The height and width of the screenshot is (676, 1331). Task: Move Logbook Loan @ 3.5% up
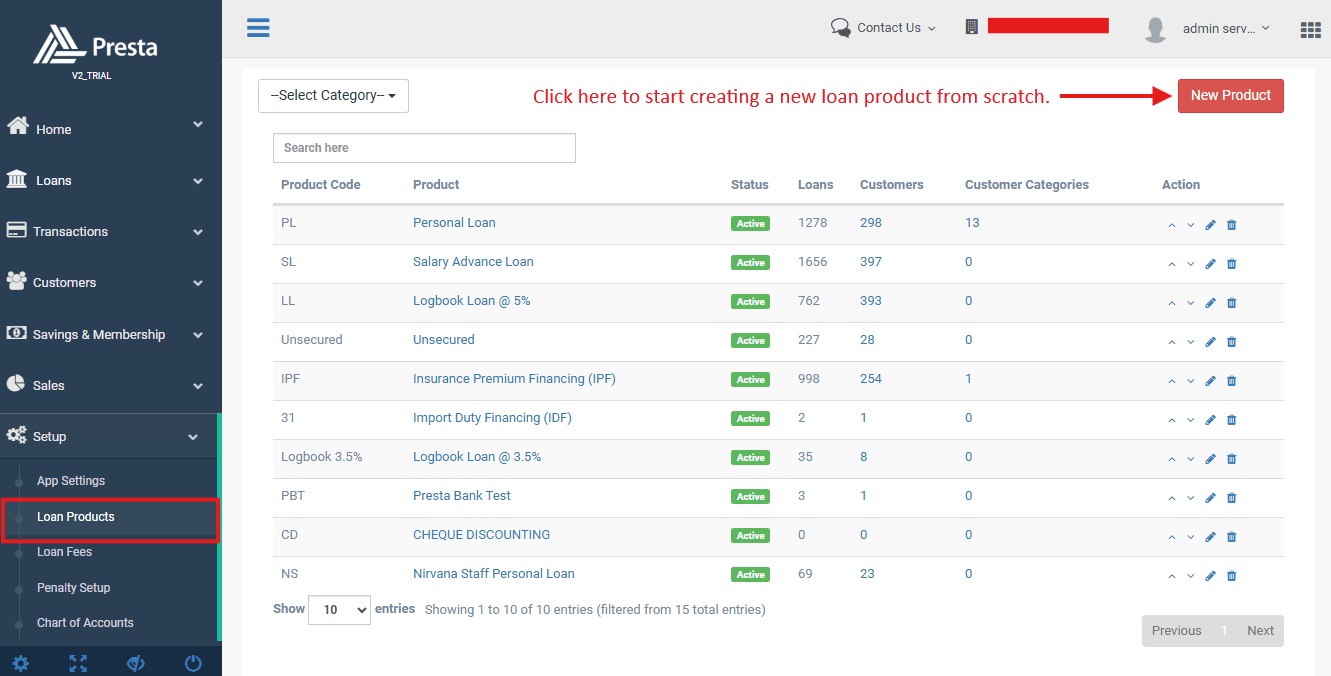[x=1172, y=459]
